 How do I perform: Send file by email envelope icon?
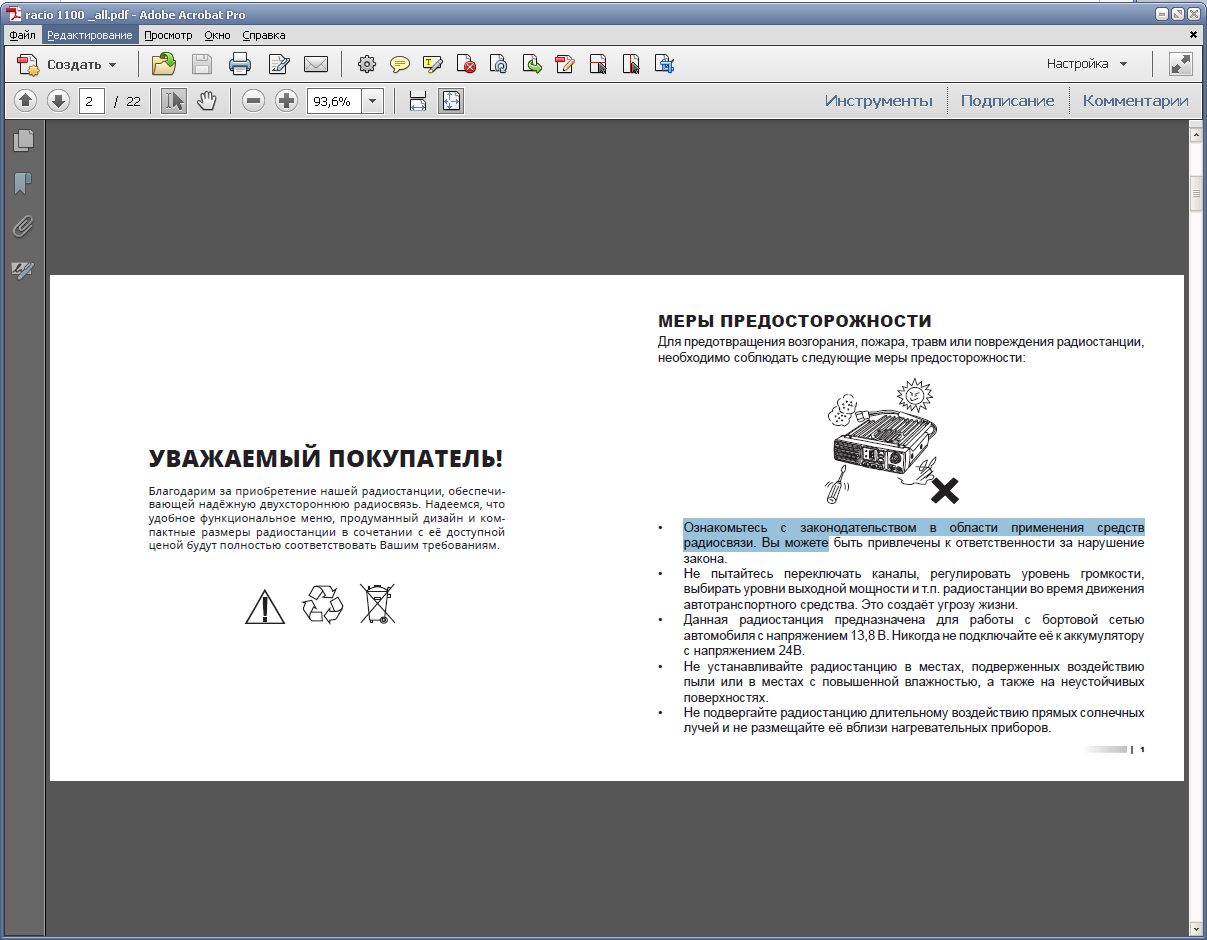(316, 65)
